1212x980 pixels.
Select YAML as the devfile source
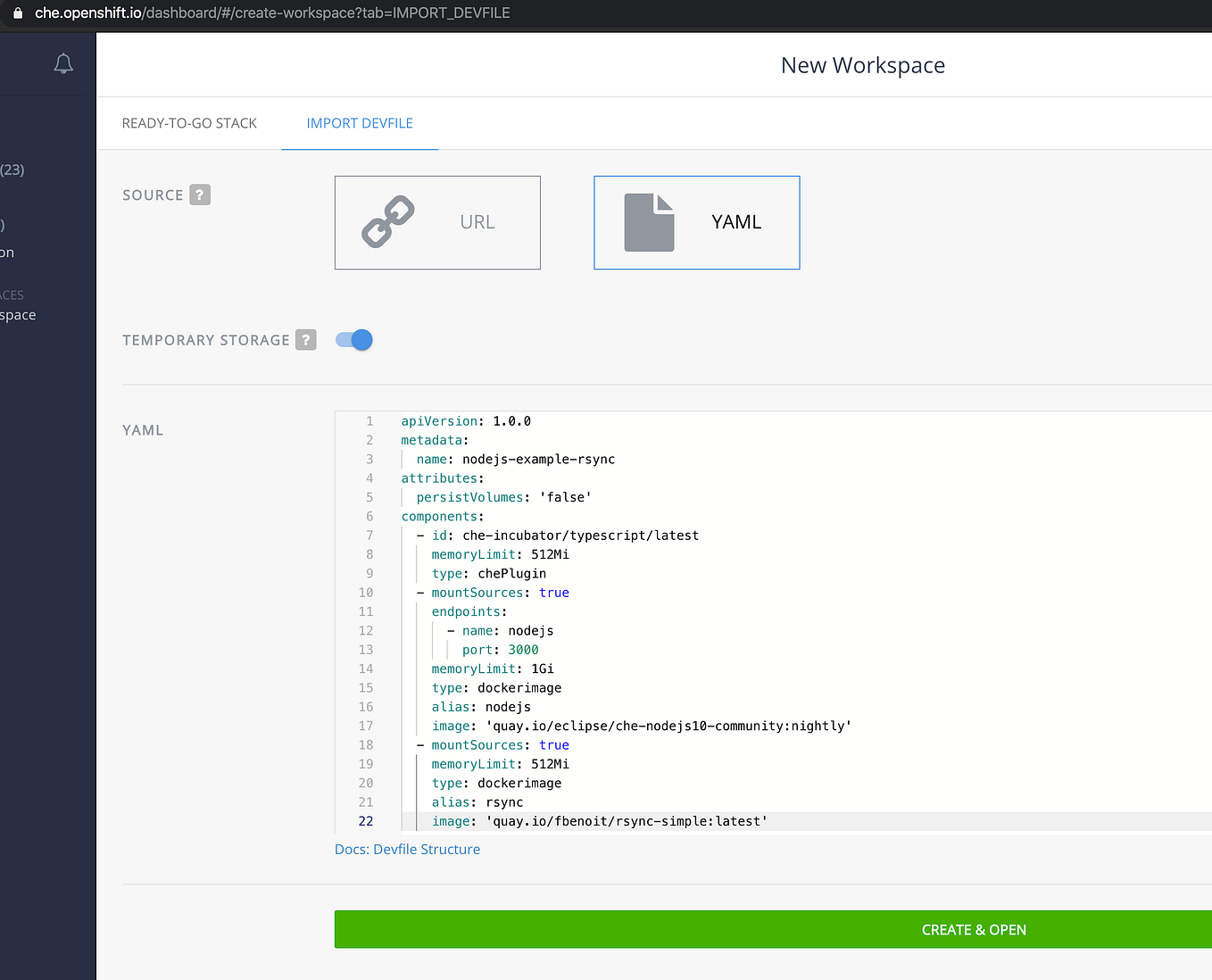click(x=696, y=222)
